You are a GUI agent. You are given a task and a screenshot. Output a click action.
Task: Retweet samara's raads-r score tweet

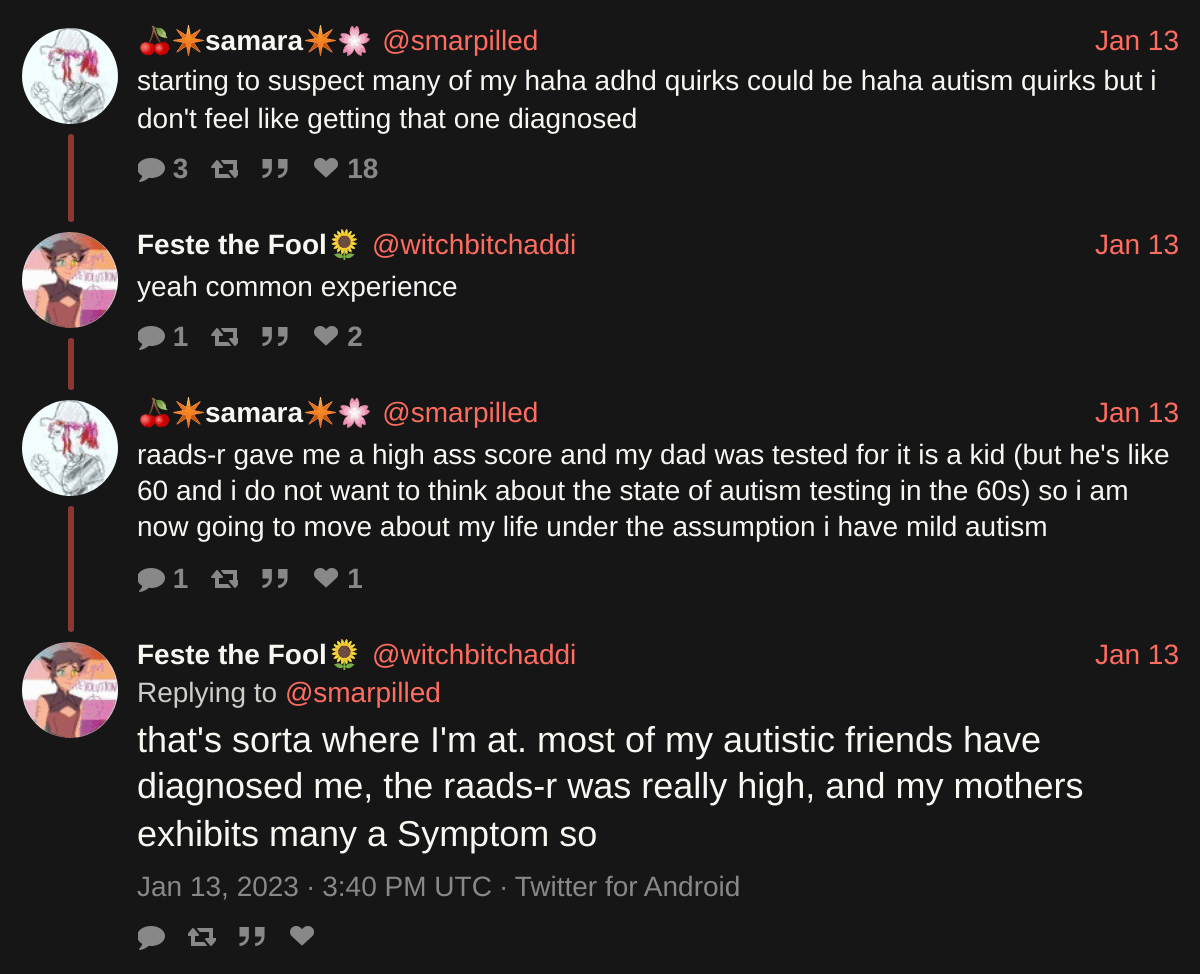click(225, 579)
